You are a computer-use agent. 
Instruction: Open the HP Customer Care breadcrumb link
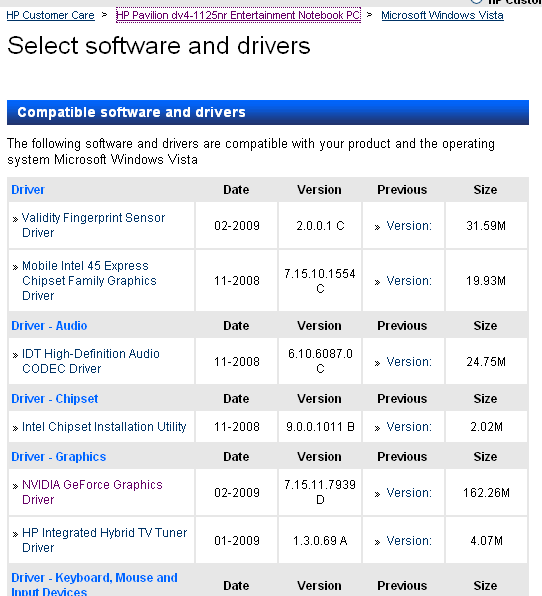pos(50,15)
